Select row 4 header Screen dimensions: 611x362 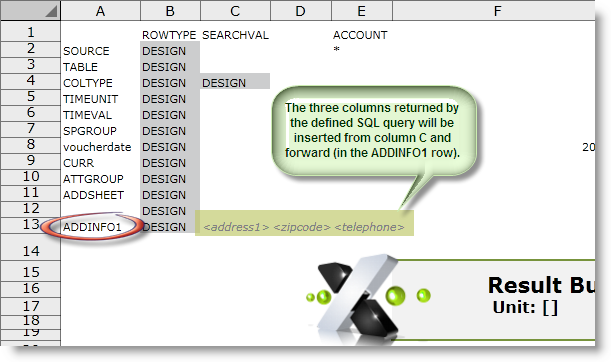click(x=30, y=81)
